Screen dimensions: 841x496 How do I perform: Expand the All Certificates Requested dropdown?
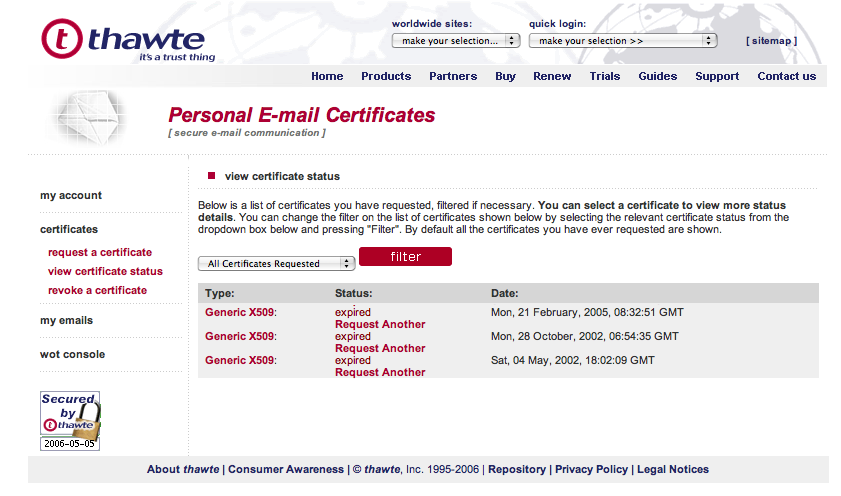276,264
